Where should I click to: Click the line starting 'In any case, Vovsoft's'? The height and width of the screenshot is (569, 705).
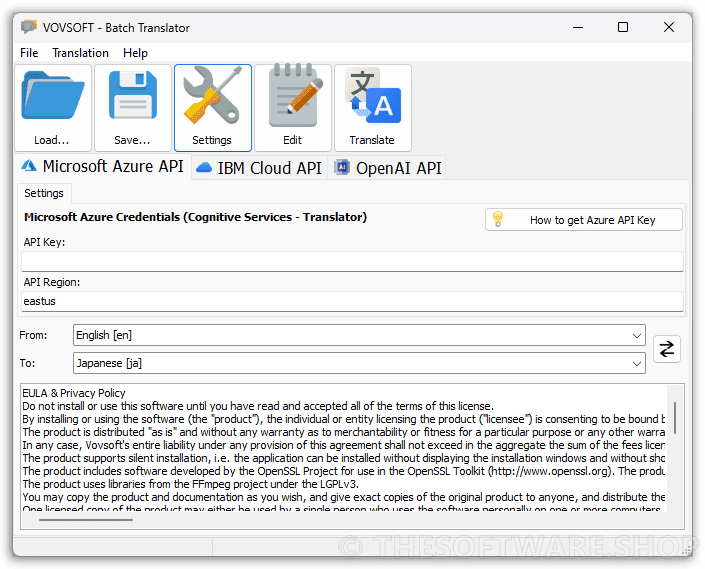pyautogui.click(x=344, y=445)
